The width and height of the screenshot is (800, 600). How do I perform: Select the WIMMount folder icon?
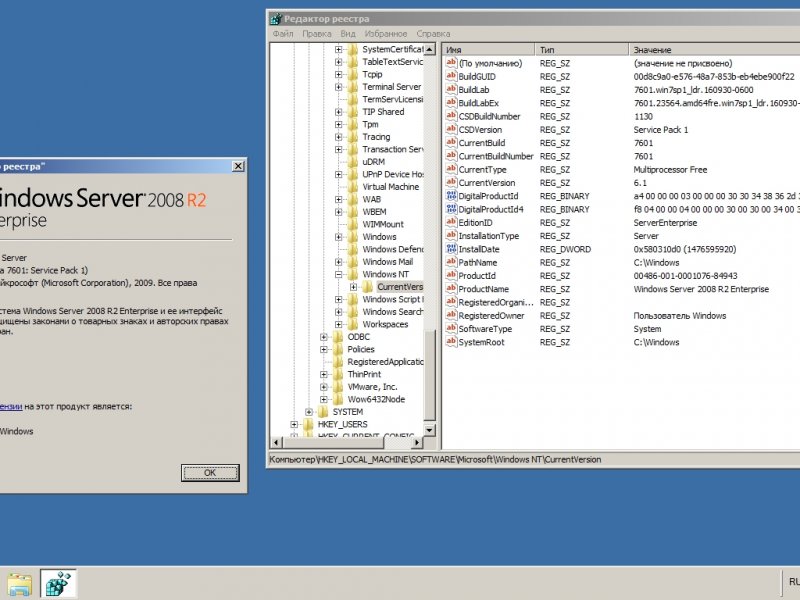(353, 224)
